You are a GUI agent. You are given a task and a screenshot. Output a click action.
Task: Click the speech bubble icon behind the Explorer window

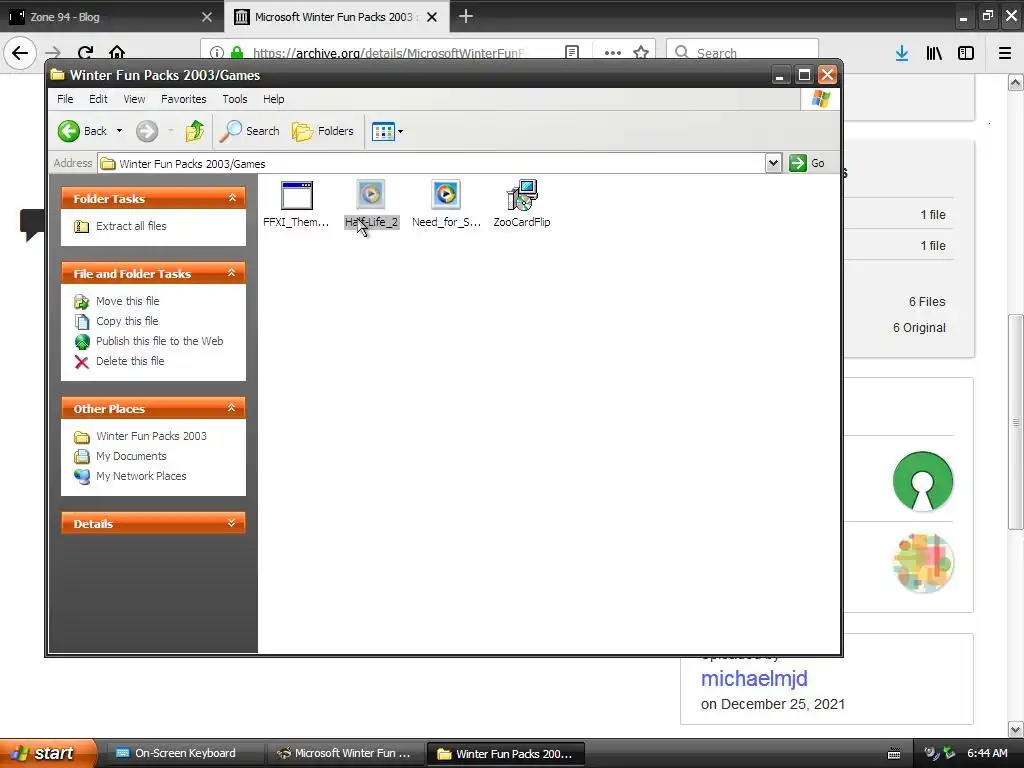click(31, 225)
